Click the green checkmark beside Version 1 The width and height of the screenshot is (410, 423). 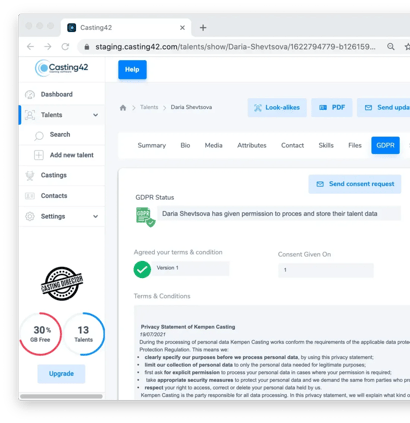(142, 269)
